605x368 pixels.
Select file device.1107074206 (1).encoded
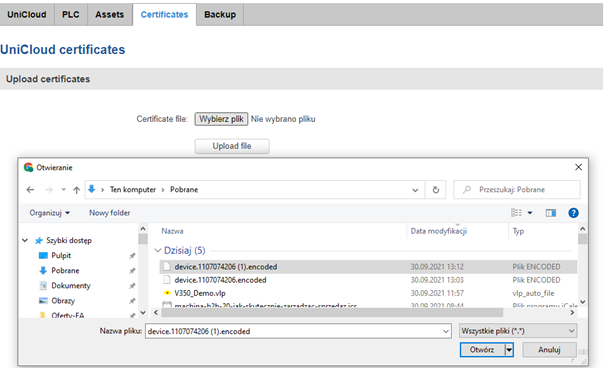point(226,267)
